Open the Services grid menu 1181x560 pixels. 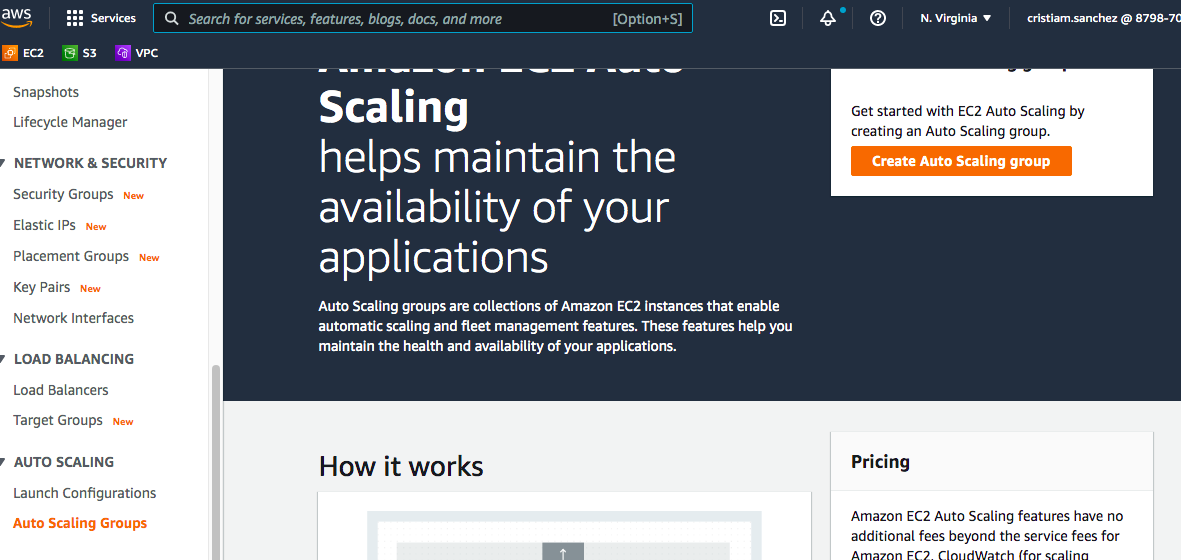[100, 18]
